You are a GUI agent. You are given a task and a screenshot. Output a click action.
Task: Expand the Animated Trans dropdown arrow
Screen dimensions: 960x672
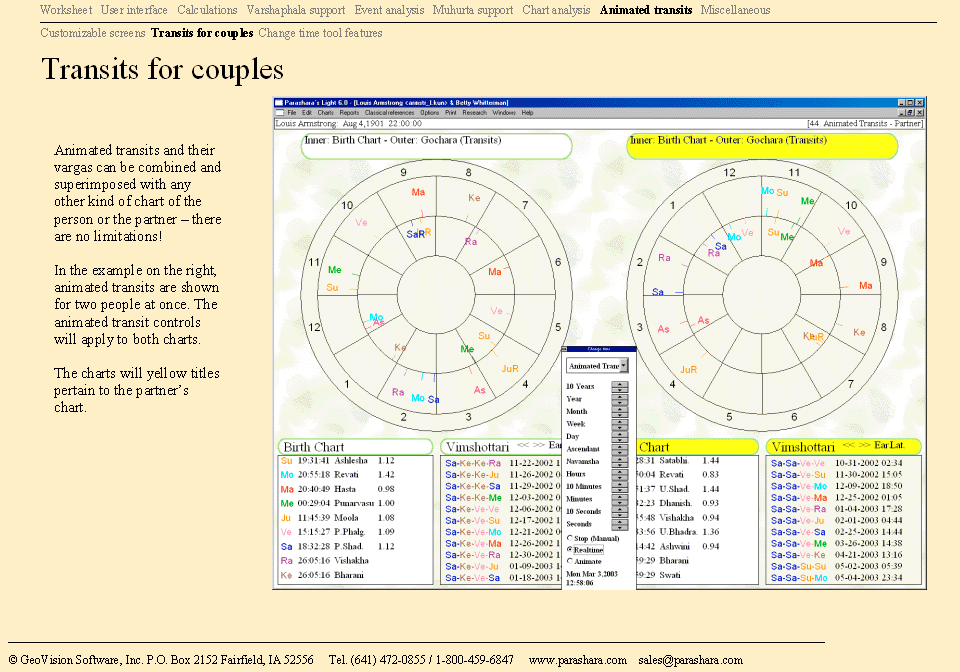623,365
